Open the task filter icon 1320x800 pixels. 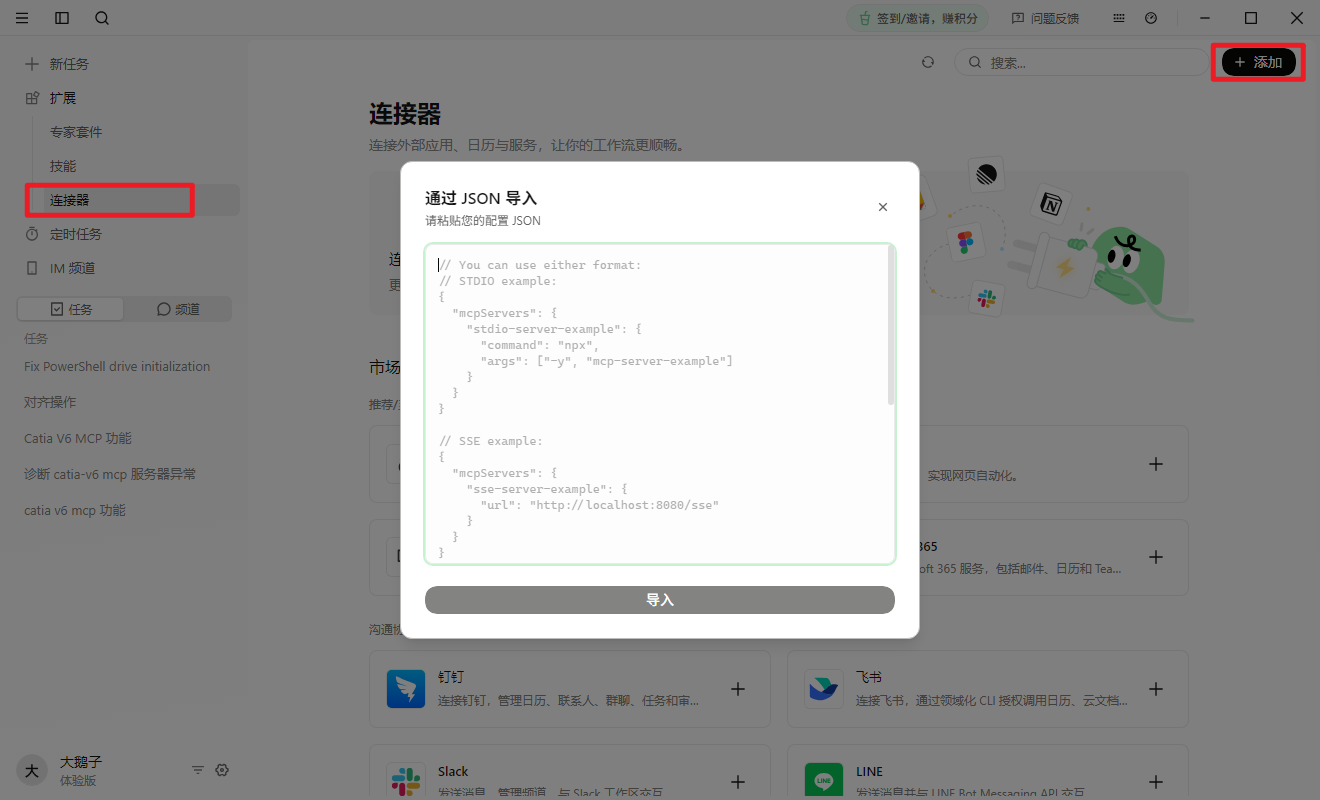point(198,770)
